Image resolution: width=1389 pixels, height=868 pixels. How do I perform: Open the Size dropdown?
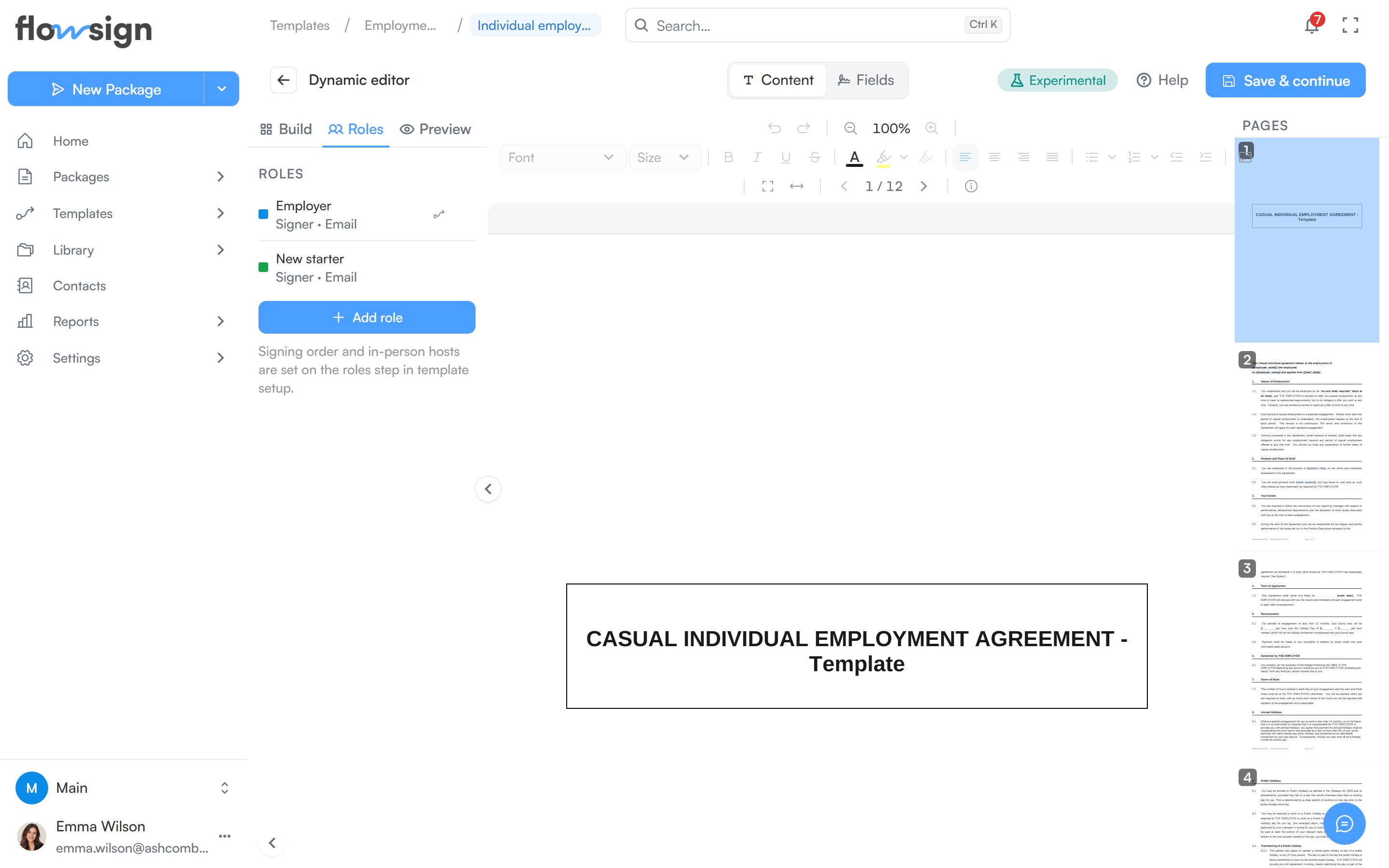point(665,157)
